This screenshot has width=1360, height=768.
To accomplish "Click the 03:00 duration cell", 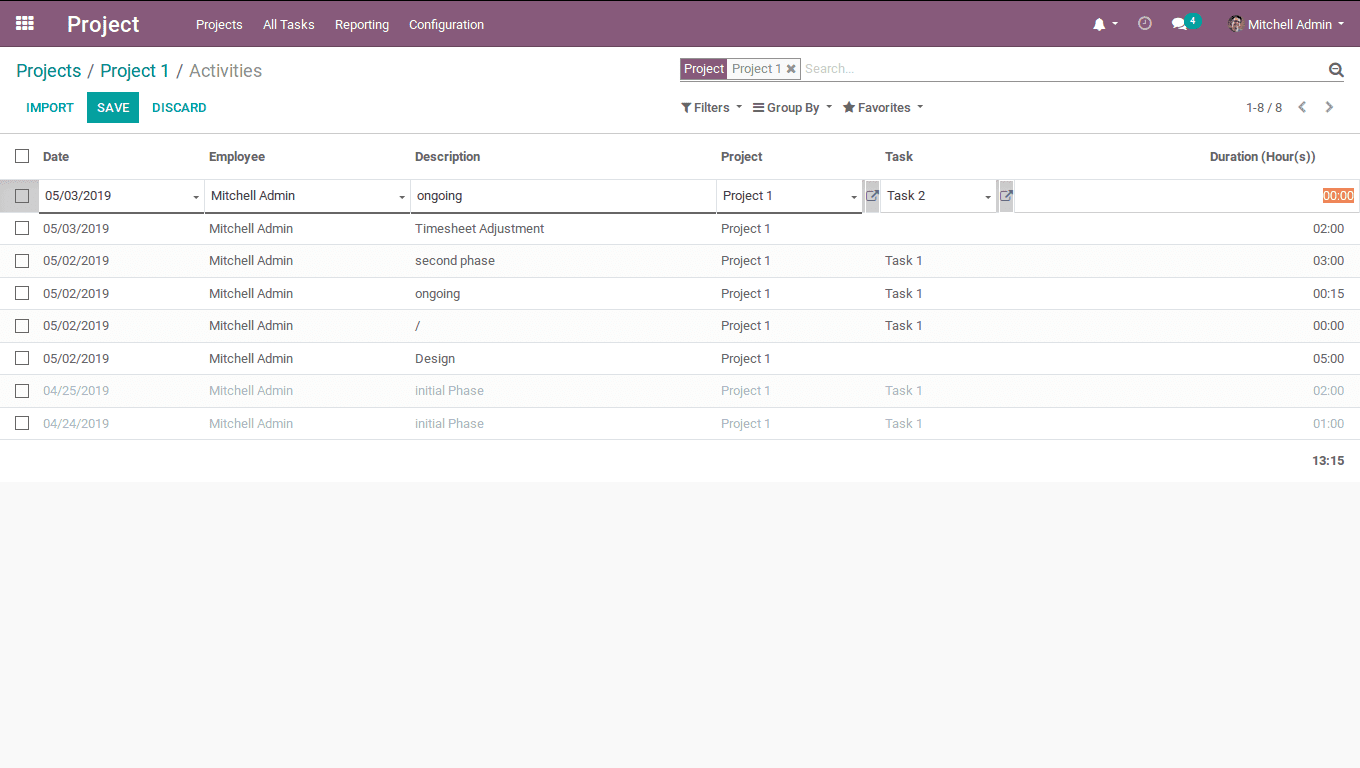I will pos(1328,261).
